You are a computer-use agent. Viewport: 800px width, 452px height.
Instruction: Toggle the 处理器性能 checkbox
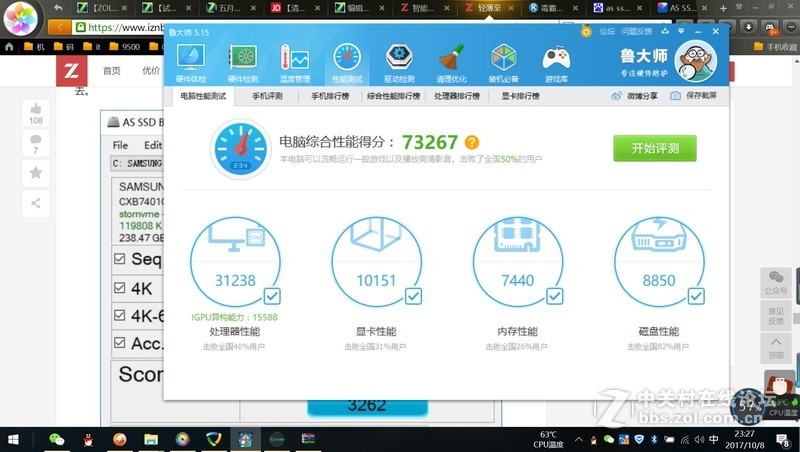tap(272, 296)
